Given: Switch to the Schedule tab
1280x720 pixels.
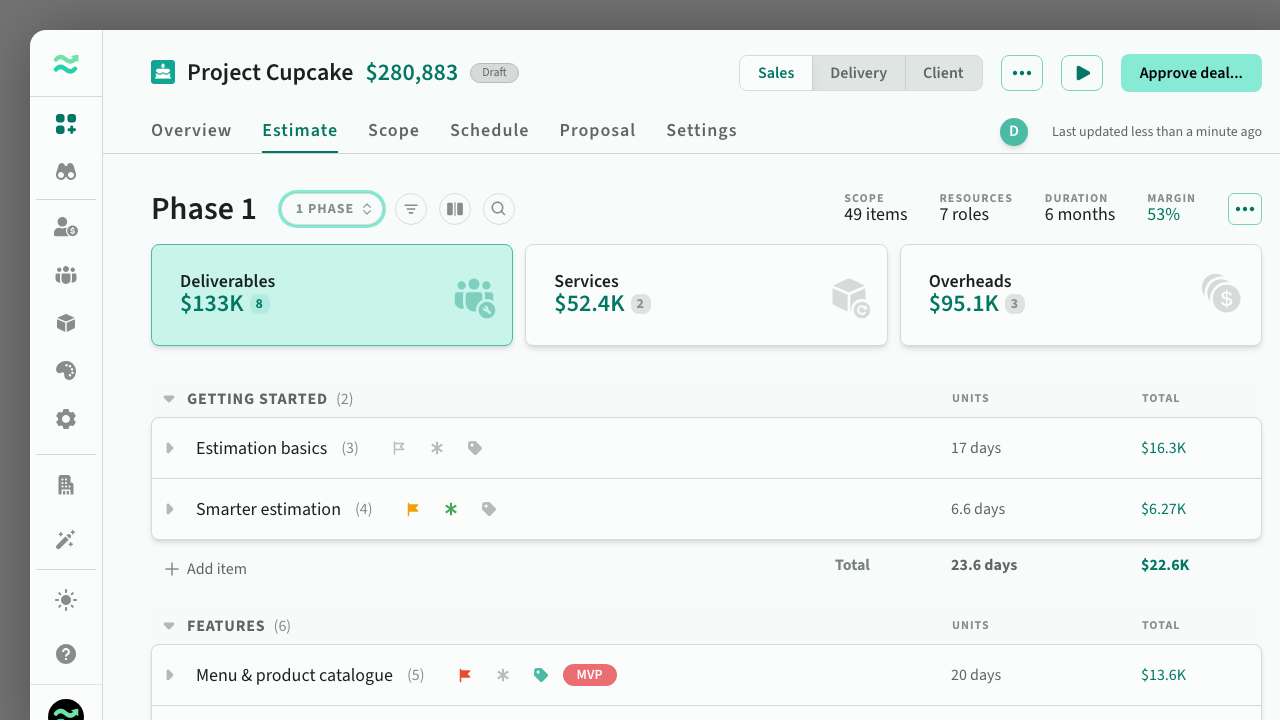Looking at the screenshot, I should [489, 130].
